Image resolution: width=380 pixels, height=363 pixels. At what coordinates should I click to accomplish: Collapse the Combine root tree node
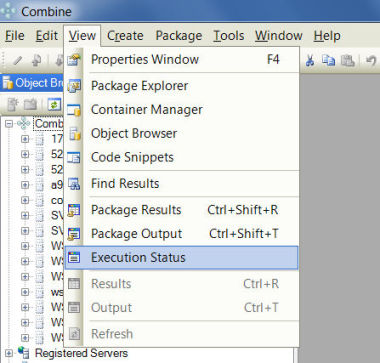[x=9, y=124]
